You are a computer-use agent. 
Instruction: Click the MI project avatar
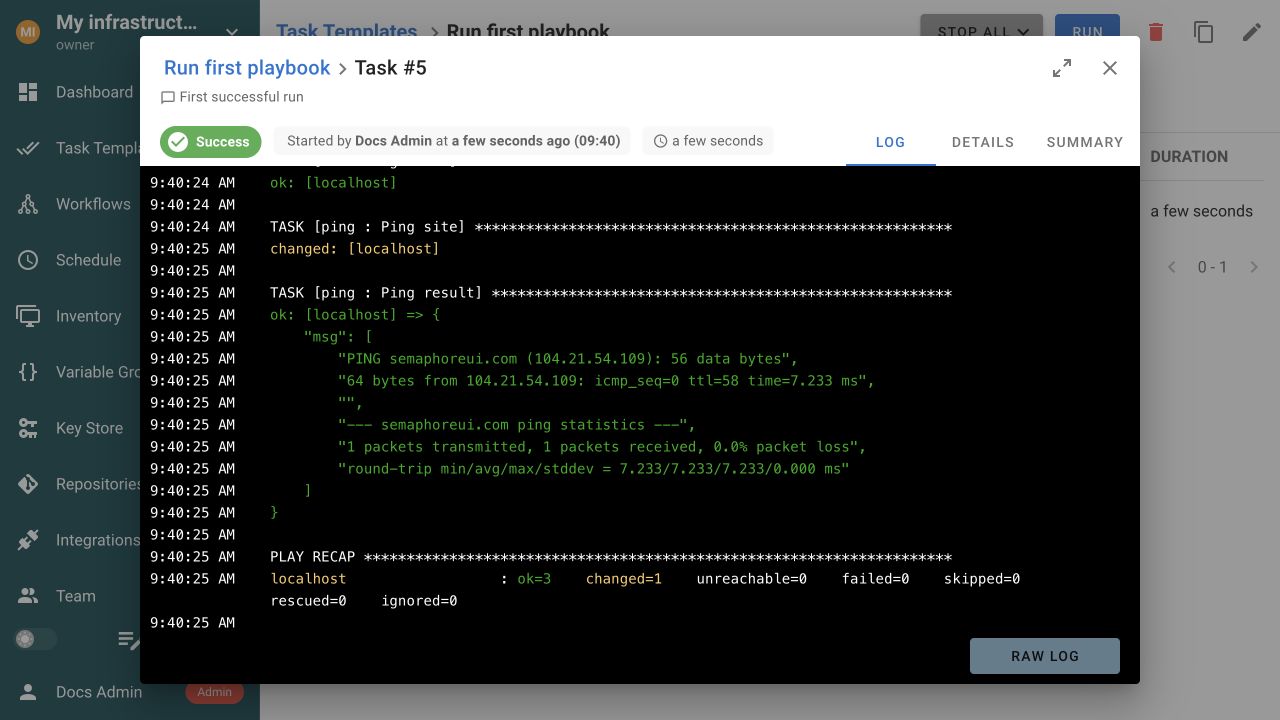coord(28,32)
